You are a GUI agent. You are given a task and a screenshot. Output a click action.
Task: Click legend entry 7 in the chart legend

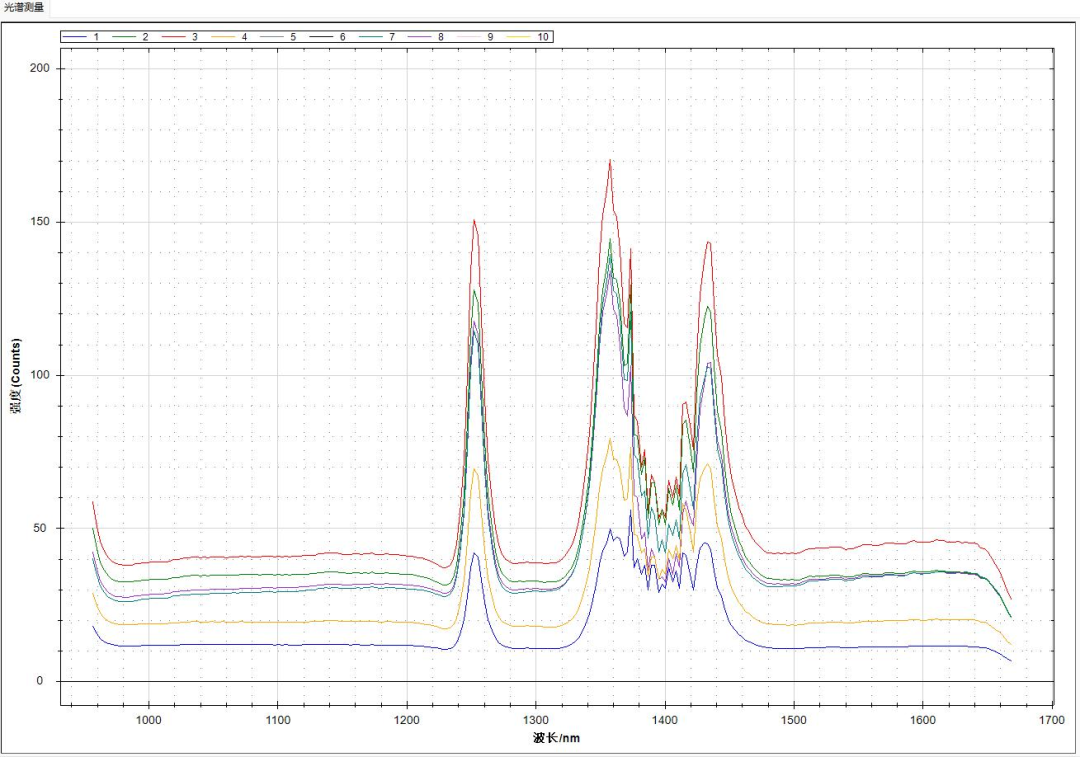(378, 37)
